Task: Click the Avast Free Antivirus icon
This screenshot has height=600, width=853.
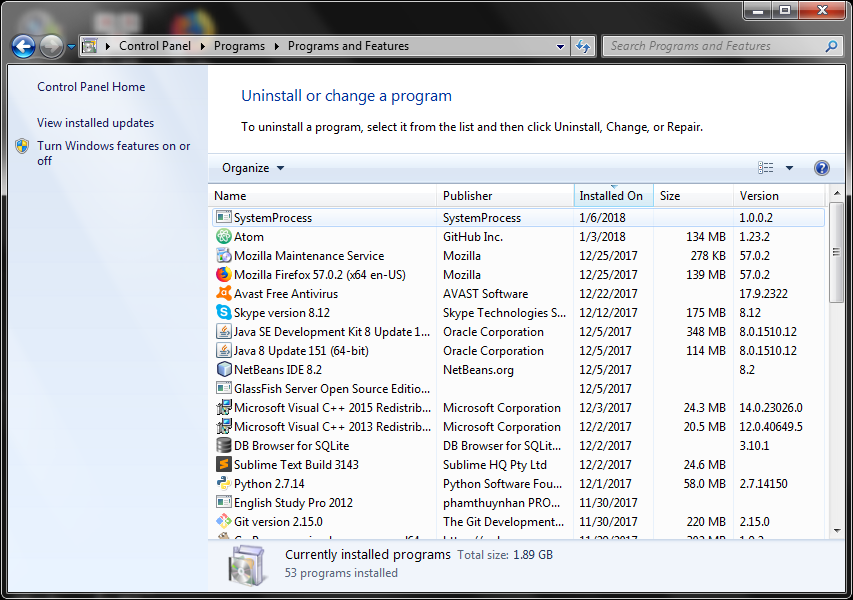Action: pyautogui.click(x=224, y=294)
